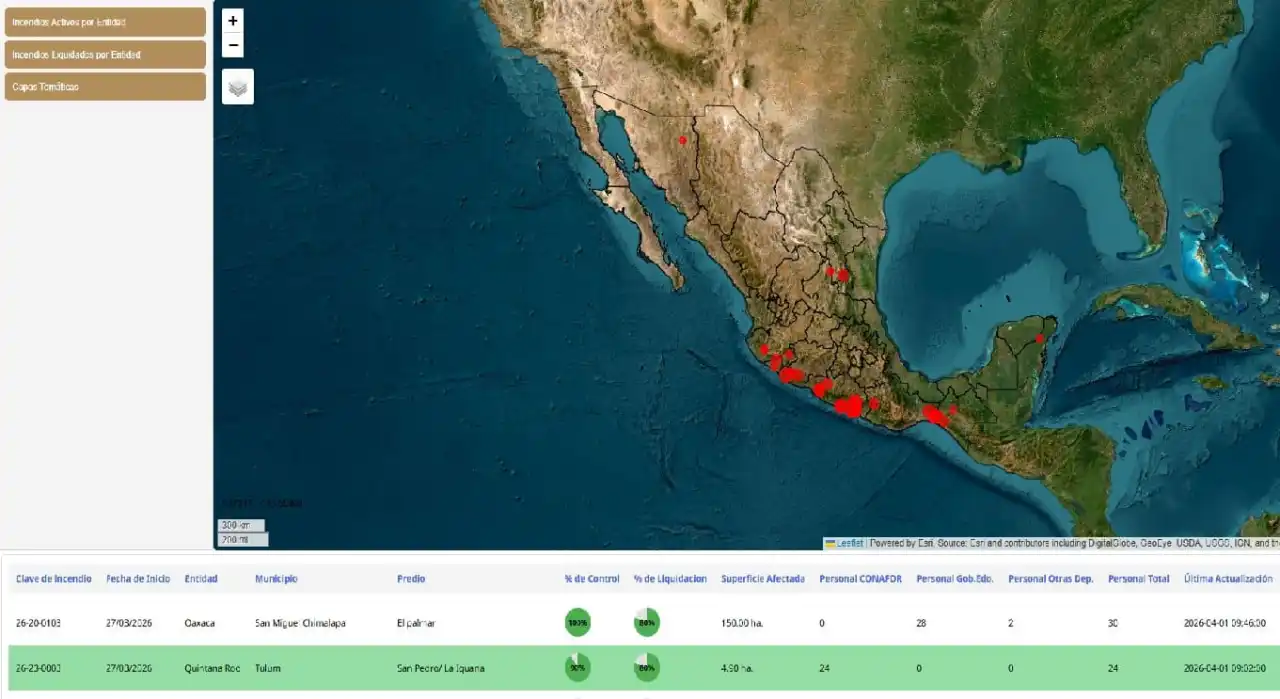Click the control pie chart for the Tulum fire
This screenshot has height=699, width=1280.
(578, 667)
